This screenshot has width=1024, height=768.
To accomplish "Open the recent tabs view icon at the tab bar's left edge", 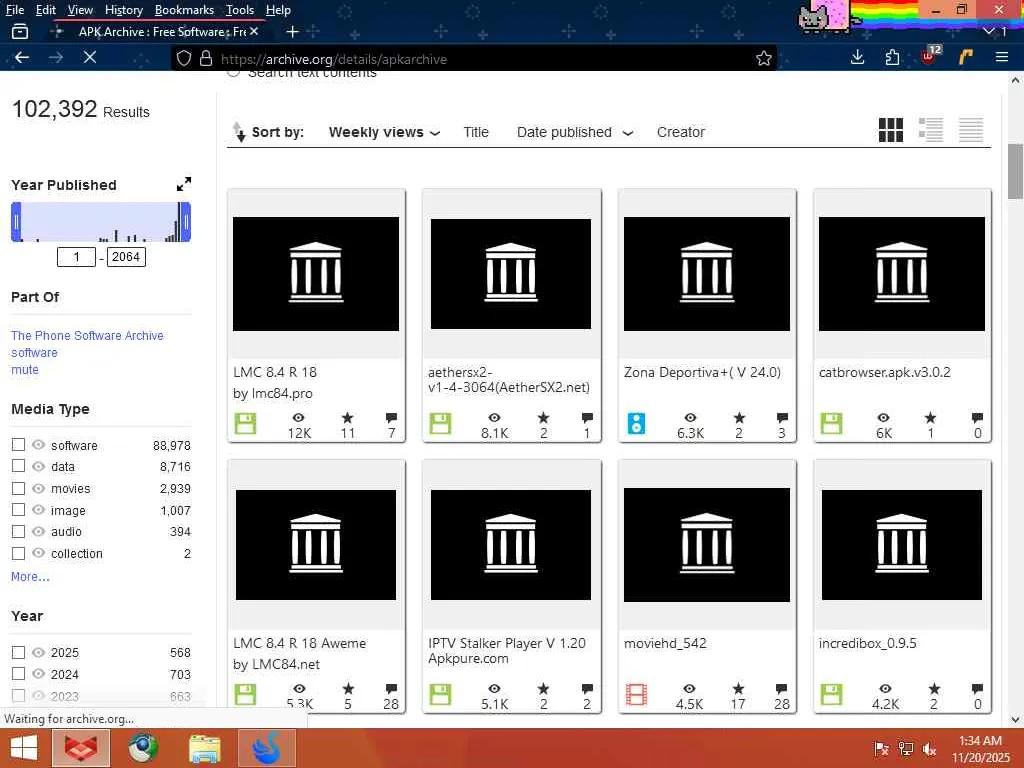I will pos(20,31).
